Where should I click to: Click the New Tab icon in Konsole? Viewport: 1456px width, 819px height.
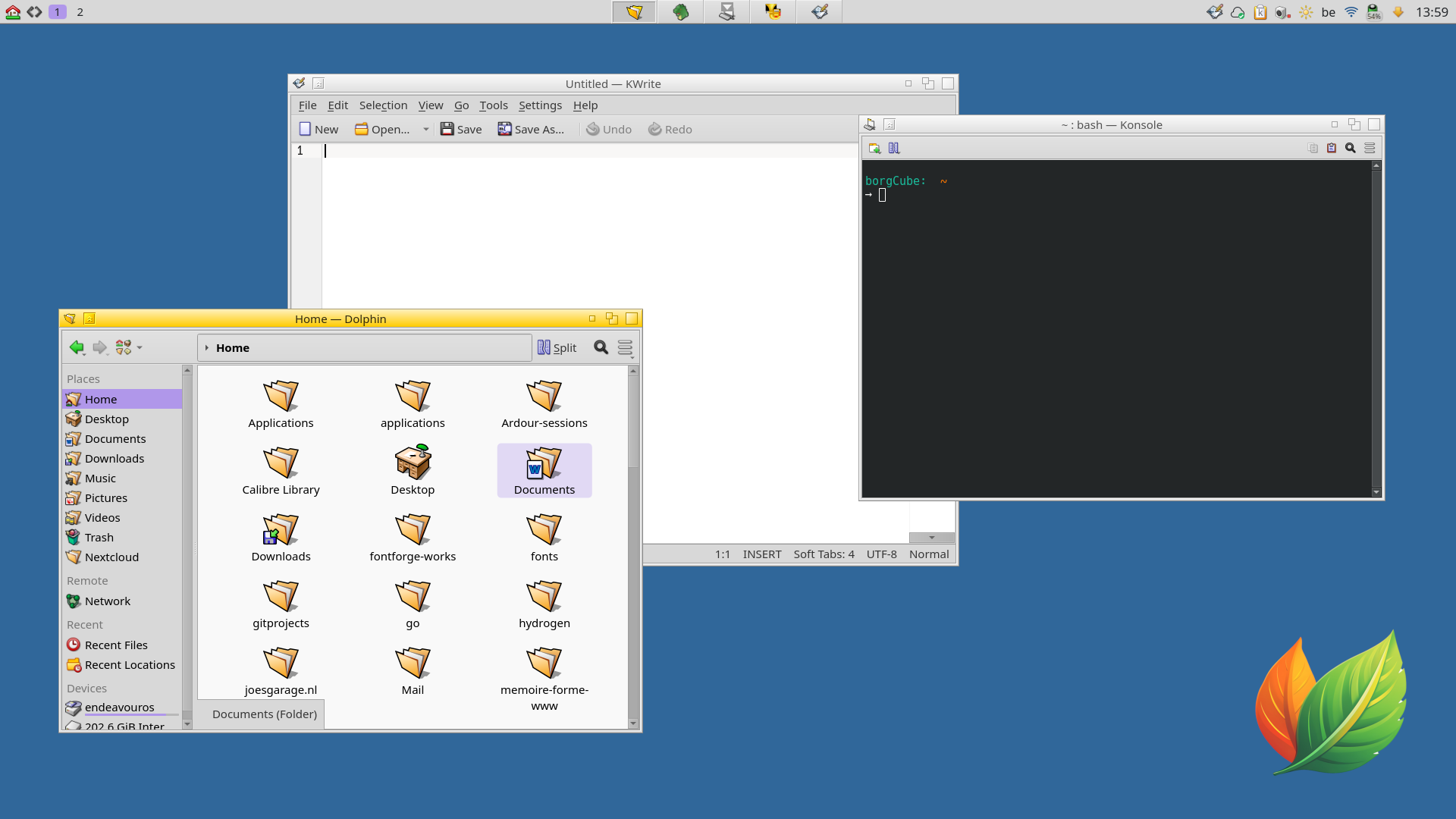(x=874, y=149)
